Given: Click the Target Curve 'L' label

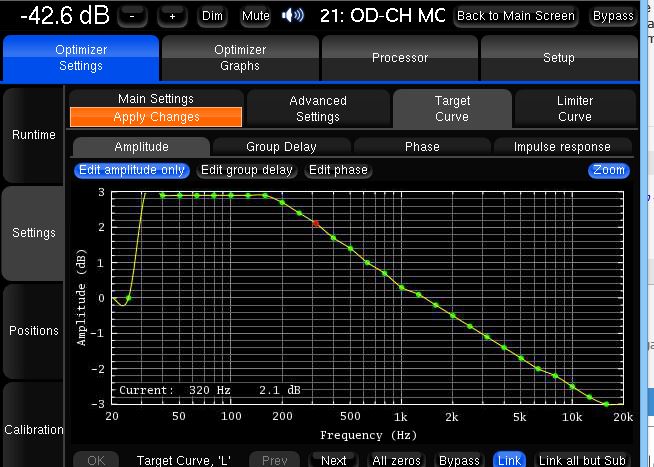Looking at the screenshot, I should [184, 460].
